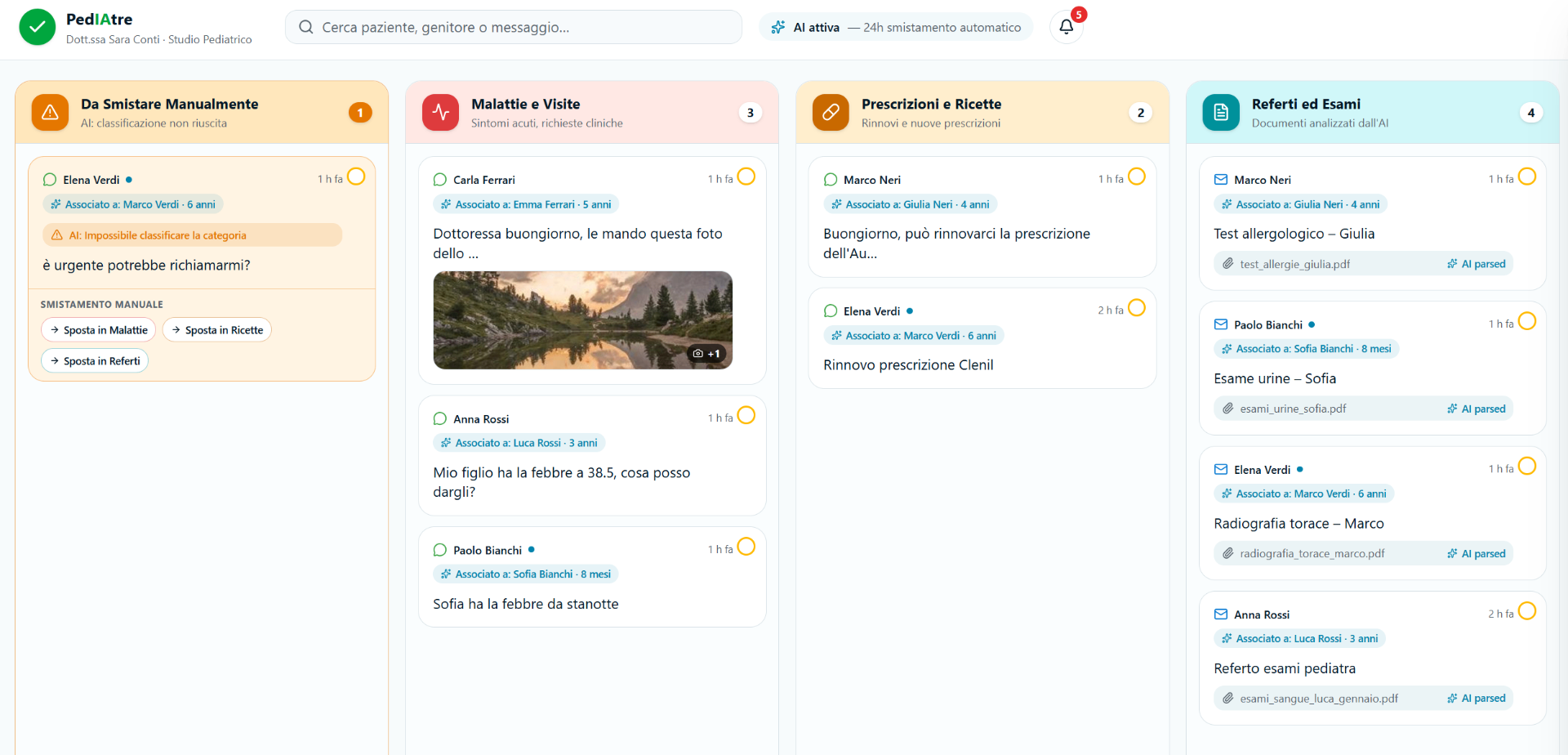Toggle completion circle on Carla Ferrari card
The image size is (1568, 755).
pos(746,176)
